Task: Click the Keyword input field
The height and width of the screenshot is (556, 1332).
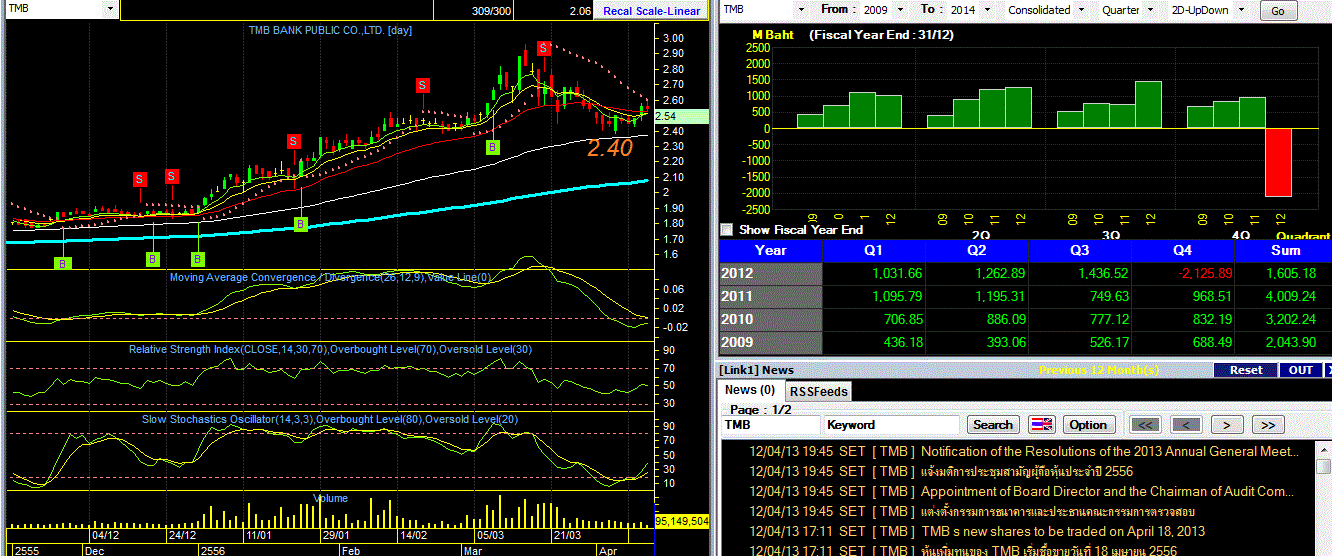Action: (x=891, y=425)
